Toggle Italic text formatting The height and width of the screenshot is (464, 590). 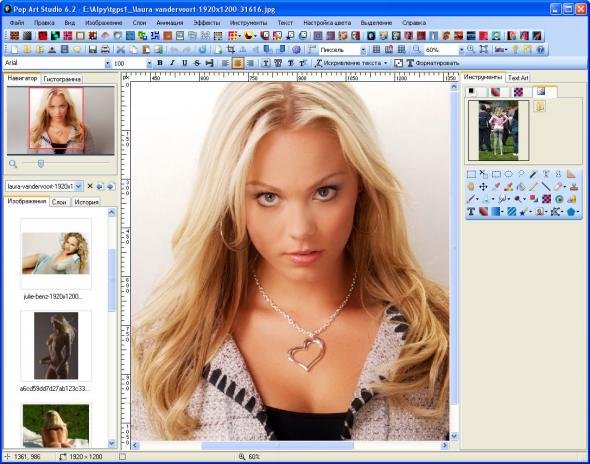click(172, 63)
